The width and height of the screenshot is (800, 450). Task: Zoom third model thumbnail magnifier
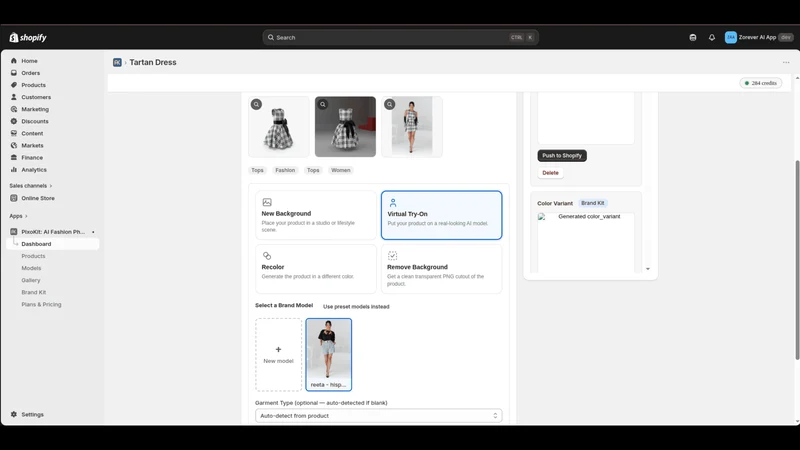click(x=389, y=104)
